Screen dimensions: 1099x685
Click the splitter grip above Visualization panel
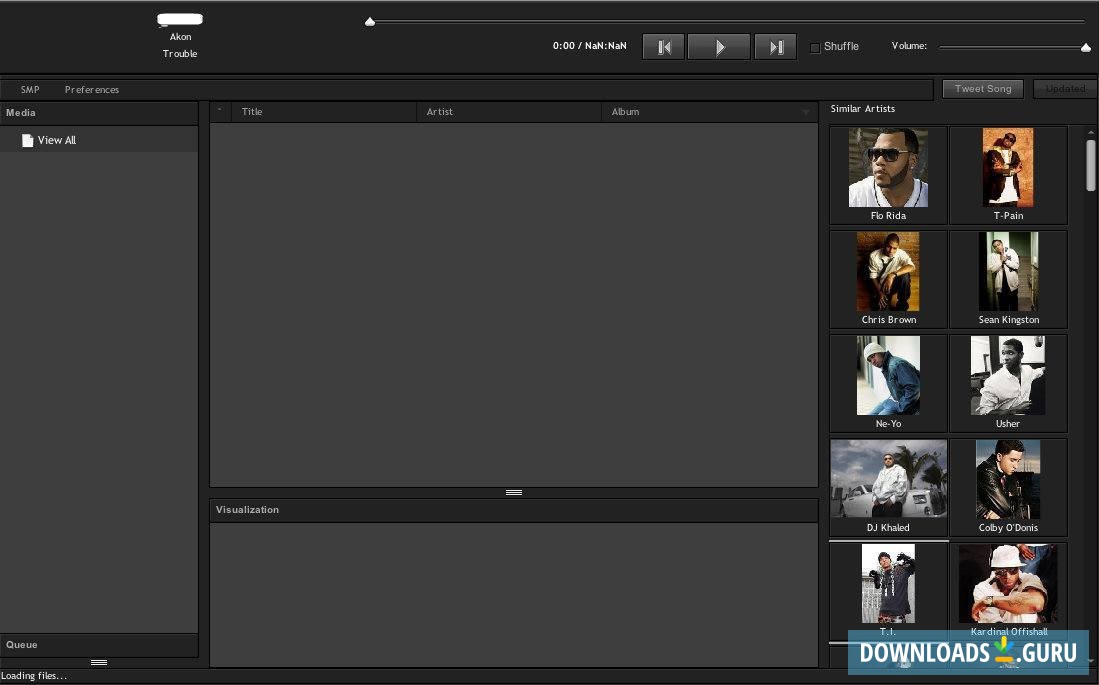(514, 492)
